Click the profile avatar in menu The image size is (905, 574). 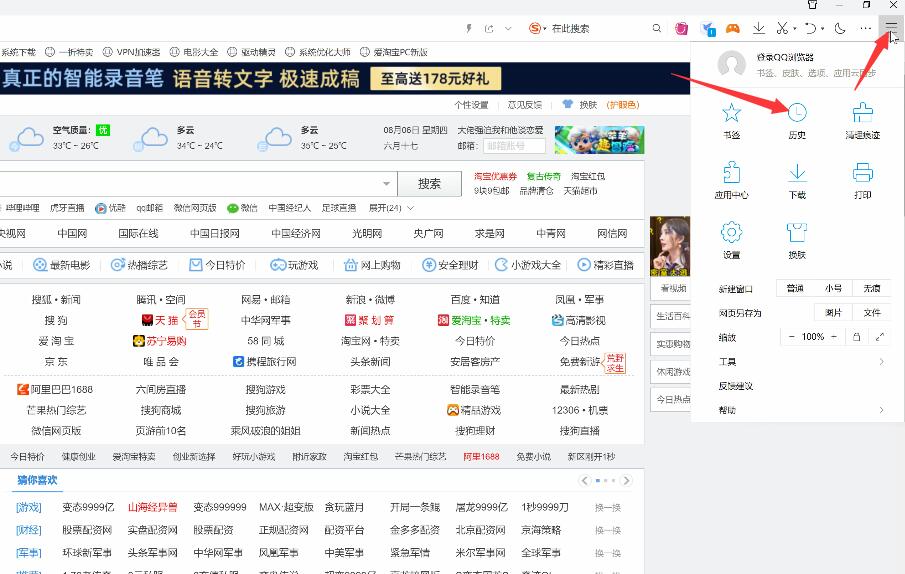click(x=731, y=64)
